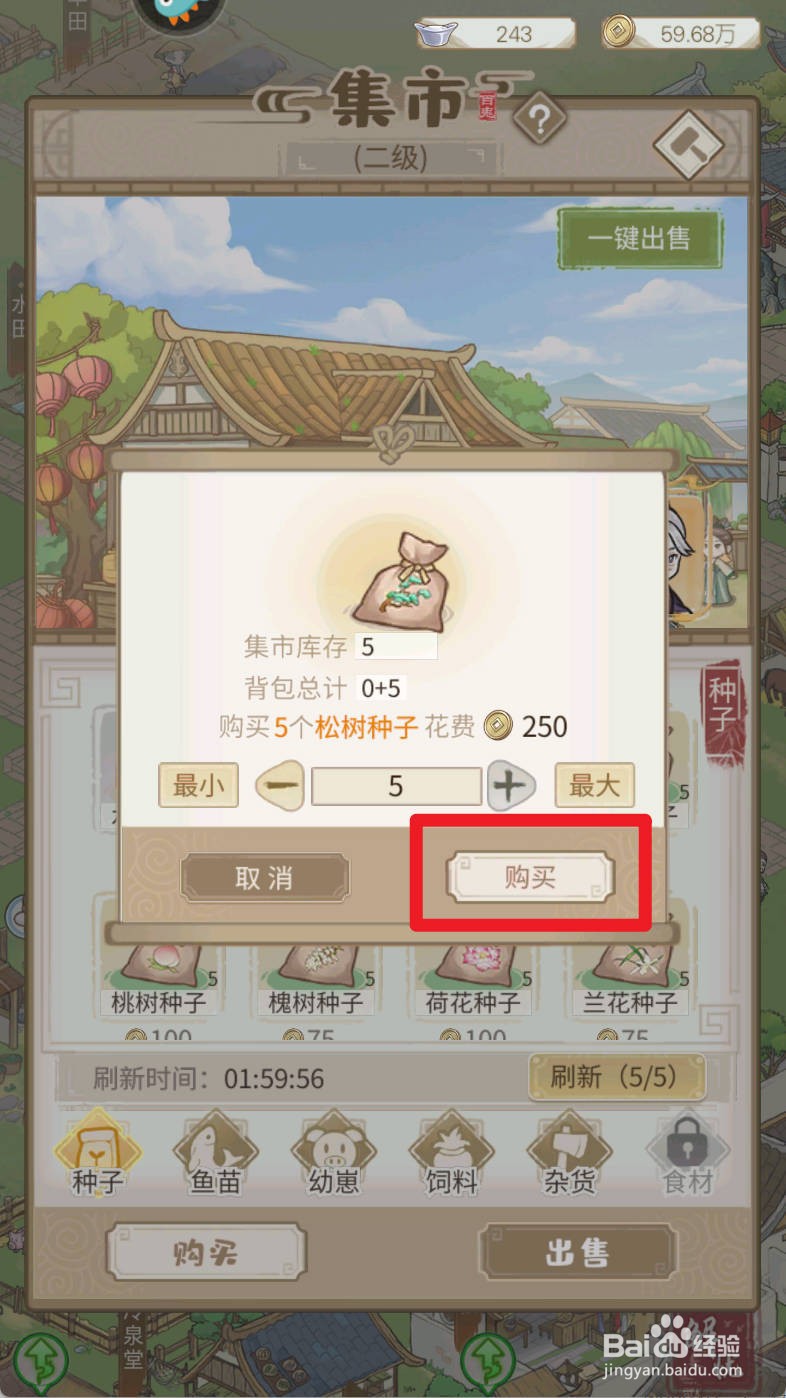Switch to the 出售 sell mode

point(578,1252)
